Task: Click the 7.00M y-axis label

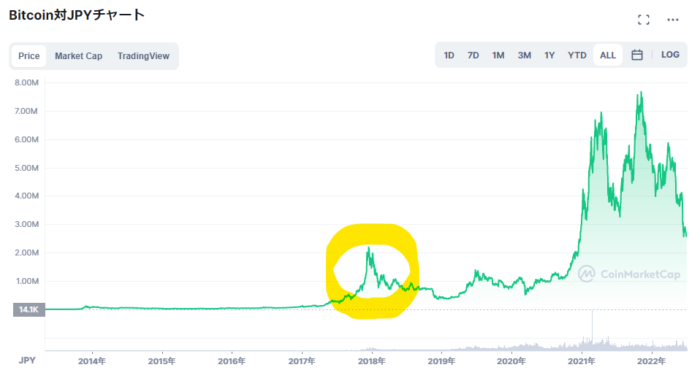Action: coord(26,111)
